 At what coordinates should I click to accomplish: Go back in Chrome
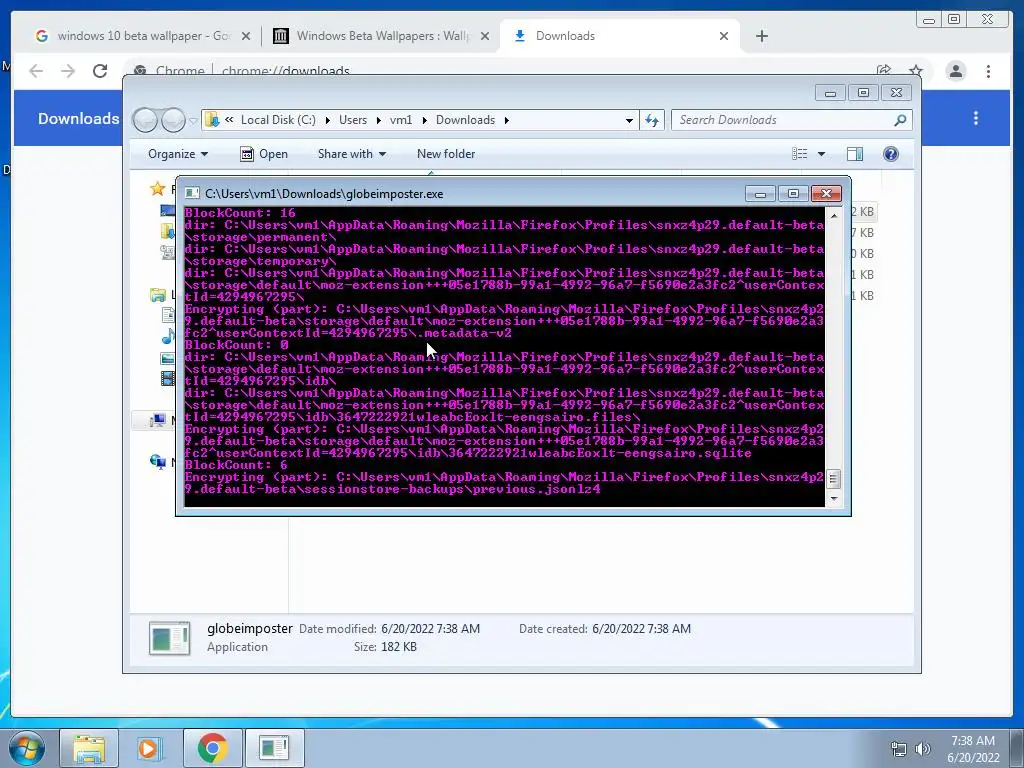(36, 71)
